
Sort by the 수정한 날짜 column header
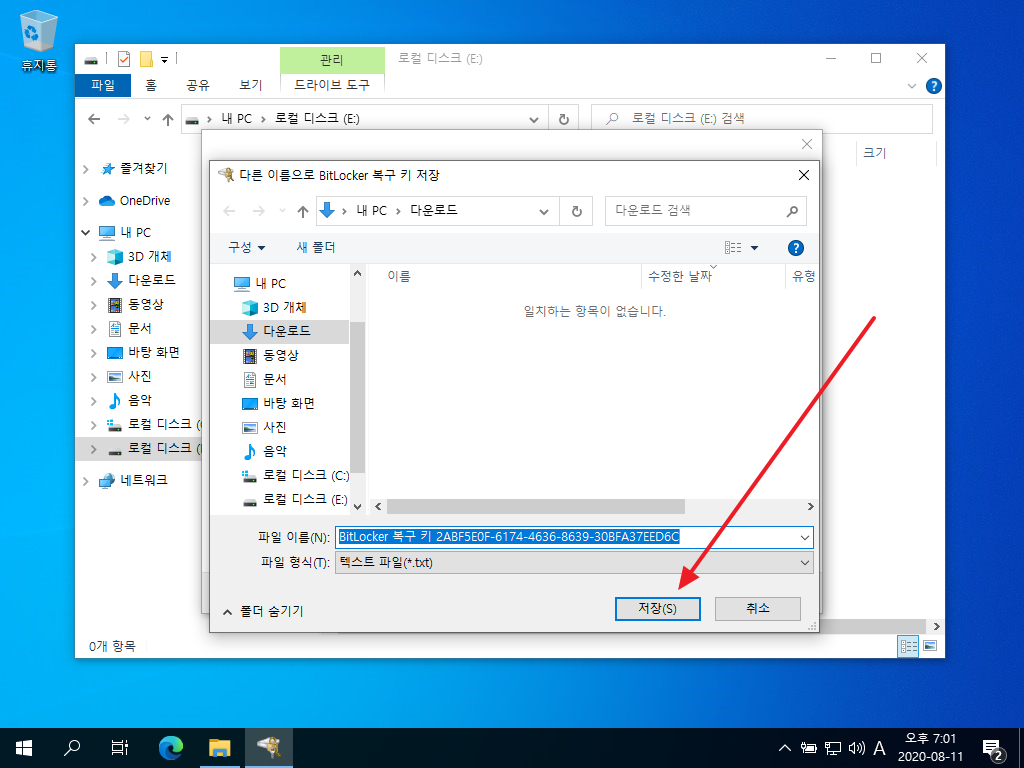click(x=679, y=276)
